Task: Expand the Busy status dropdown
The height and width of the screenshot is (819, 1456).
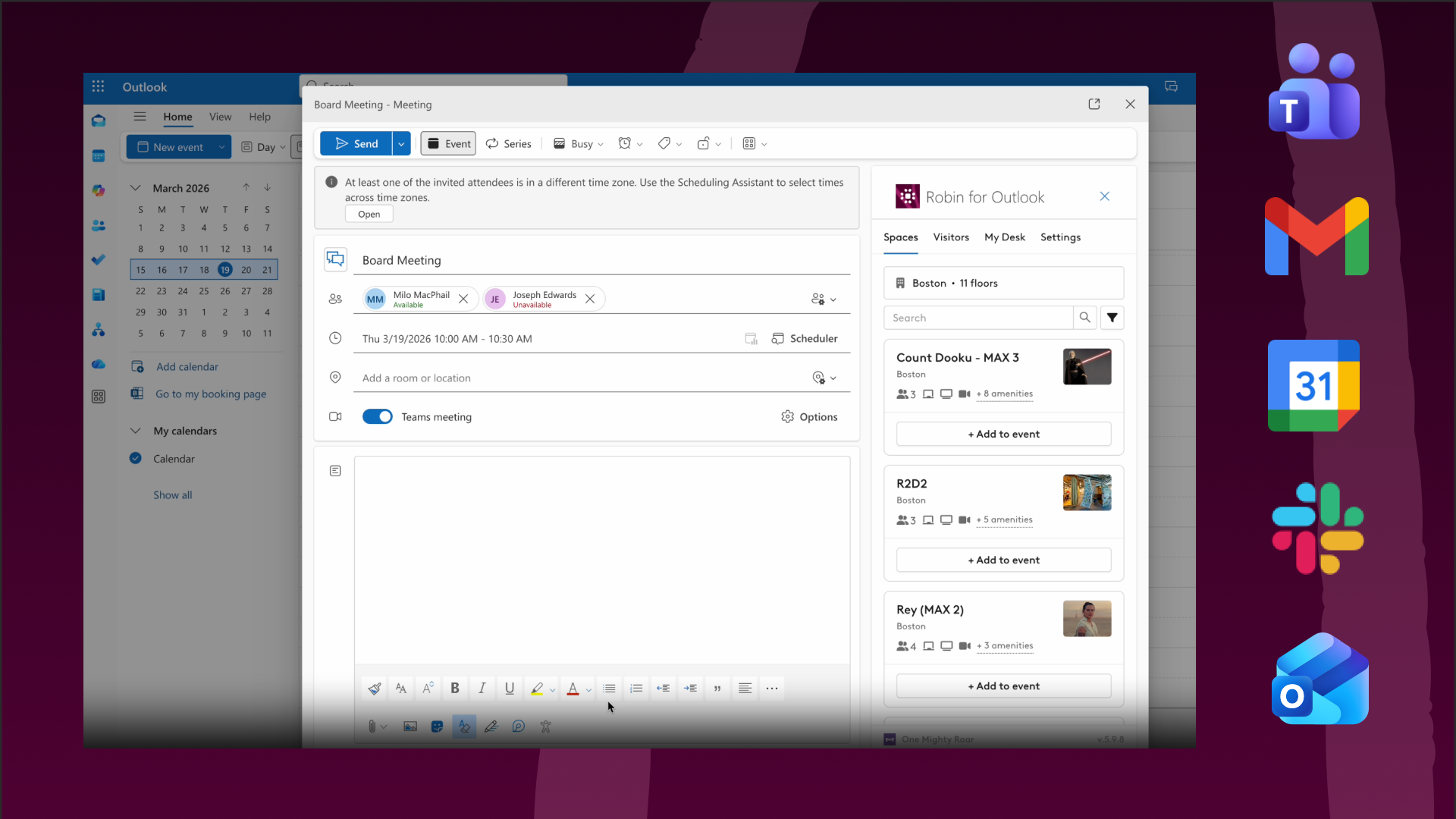Action: (x=579, y=144)
